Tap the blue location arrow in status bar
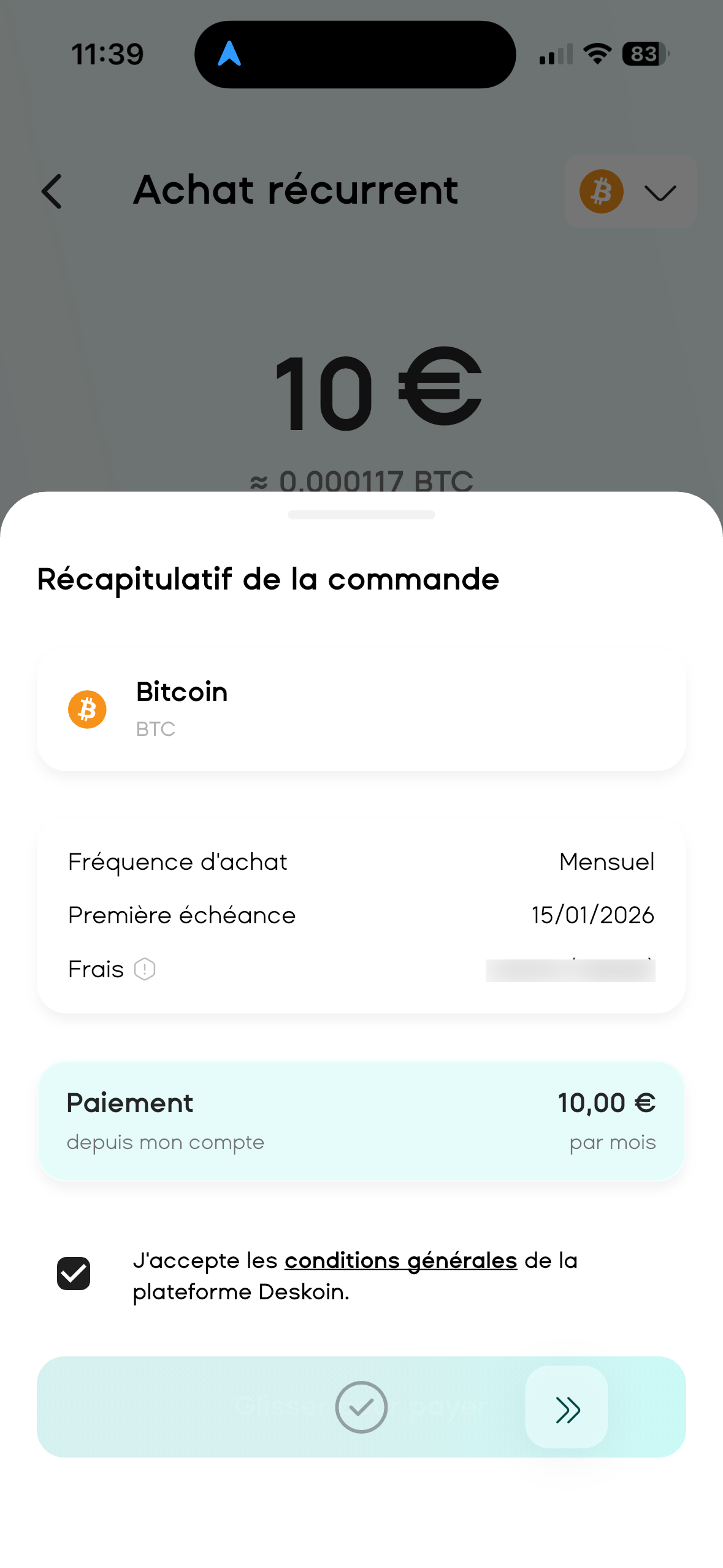 229,54
